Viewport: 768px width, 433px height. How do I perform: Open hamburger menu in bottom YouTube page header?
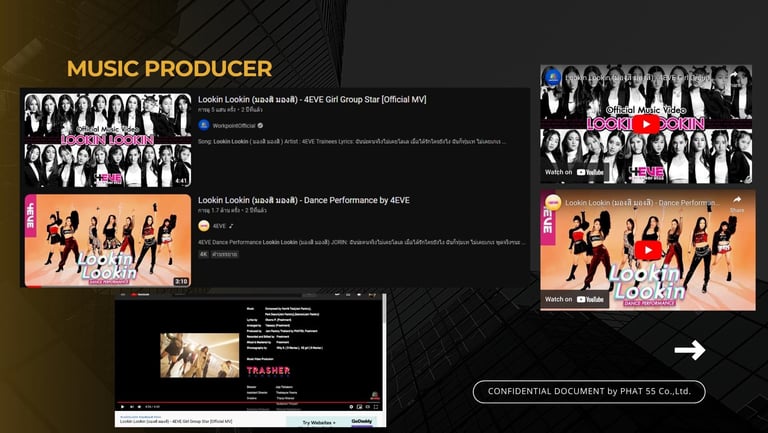[123, 294]
